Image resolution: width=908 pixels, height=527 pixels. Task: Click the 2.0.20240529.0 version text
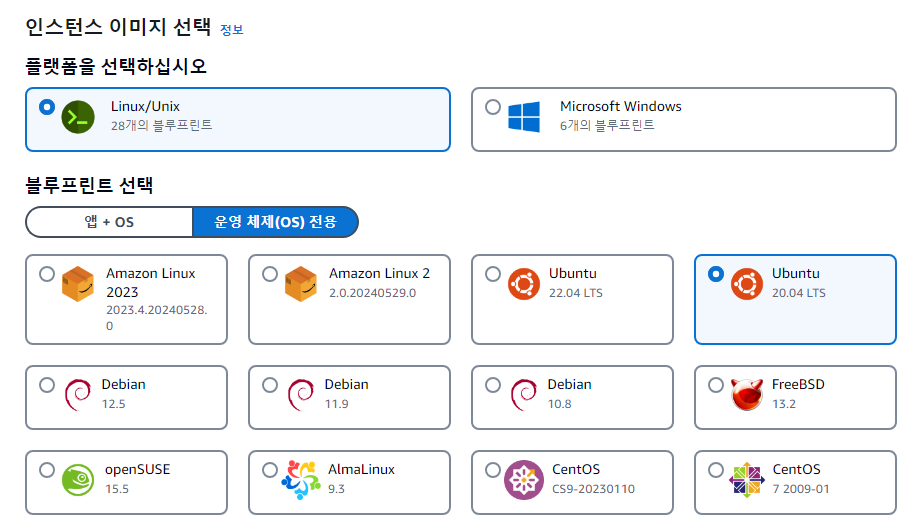[x=372, y=293]
